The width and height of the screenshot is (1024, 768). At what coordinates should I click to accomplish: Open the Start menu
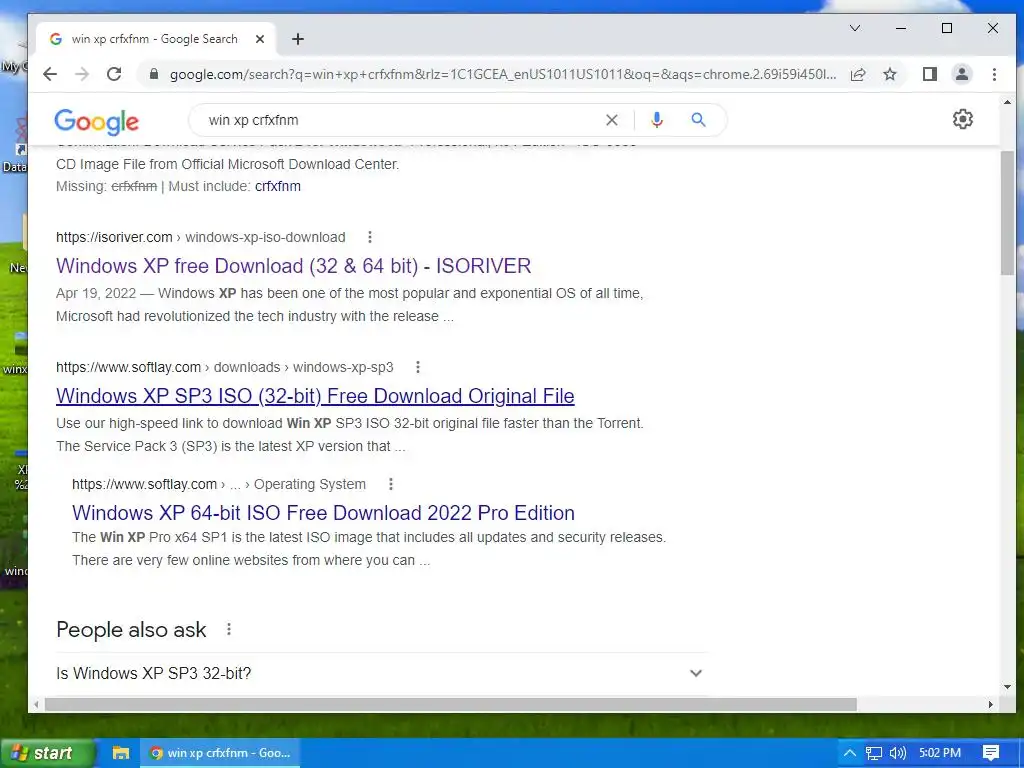[47, 753]
